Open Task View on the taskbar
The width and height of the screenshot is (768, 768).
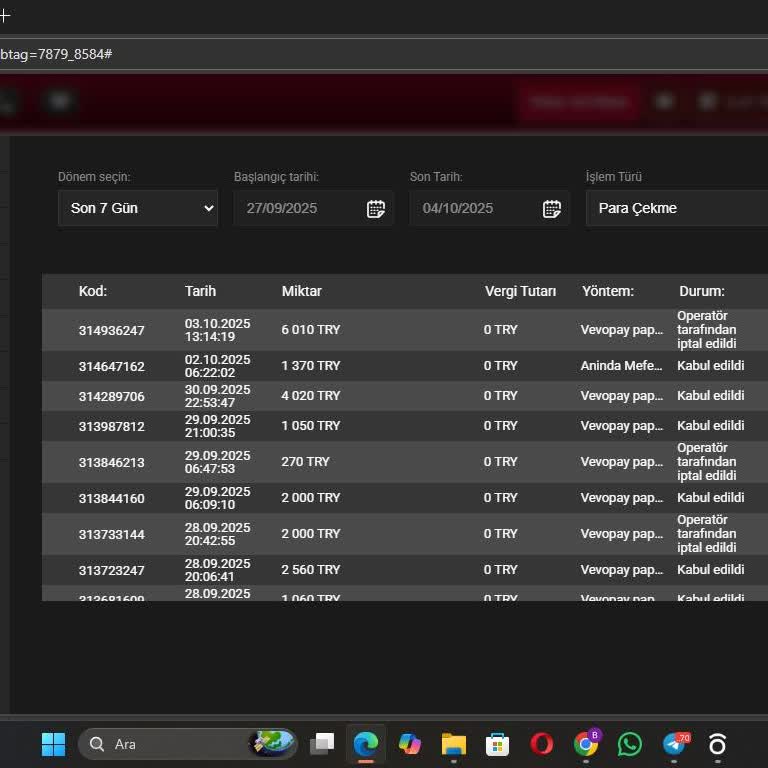322,744
